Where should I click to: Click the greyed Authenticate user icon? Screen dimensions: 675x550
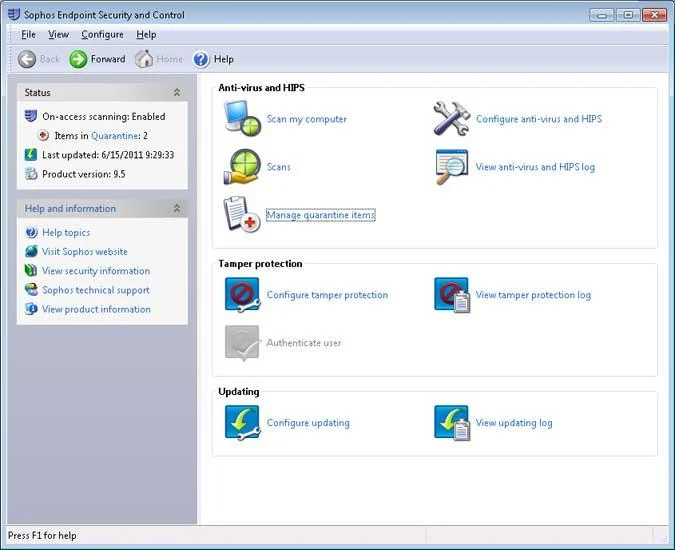(242, 343)
